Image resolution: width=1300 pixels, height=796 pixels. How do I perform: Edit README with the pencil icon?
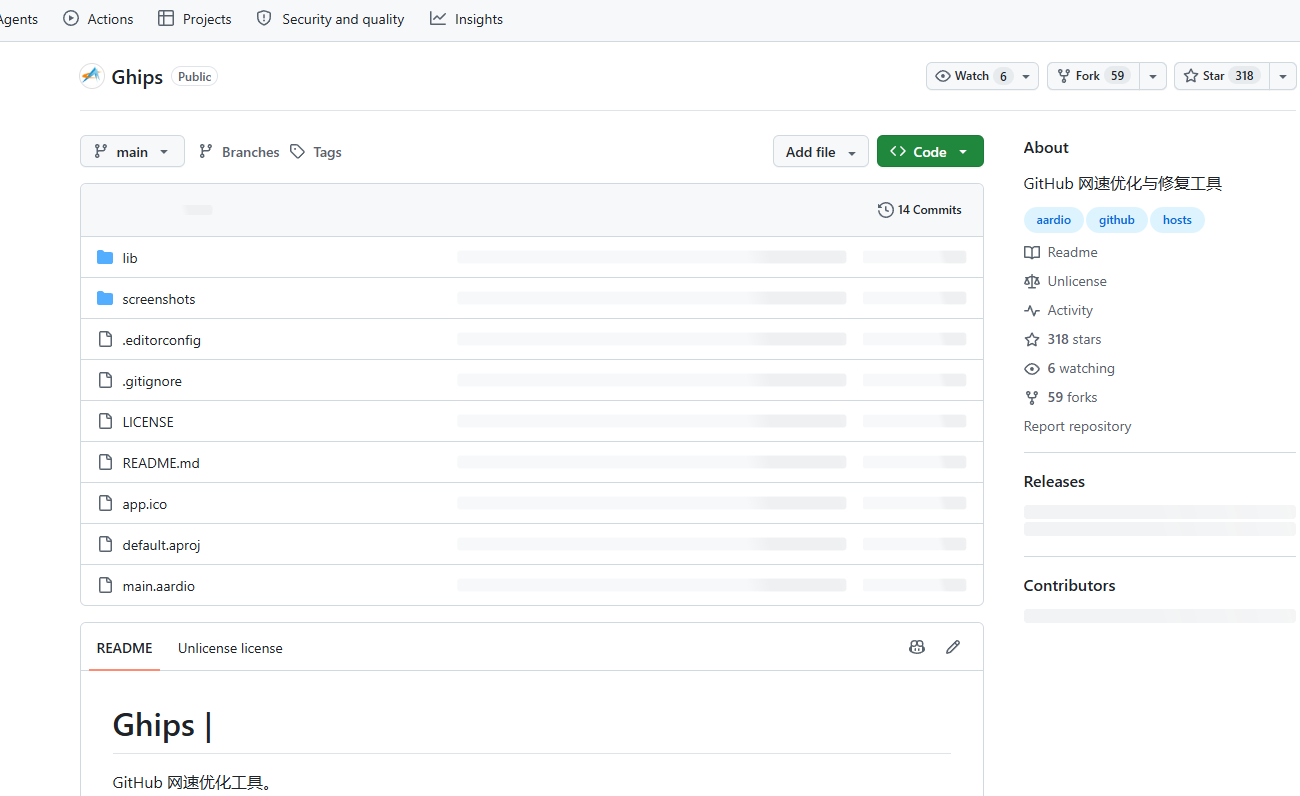[x=953, y=647]
